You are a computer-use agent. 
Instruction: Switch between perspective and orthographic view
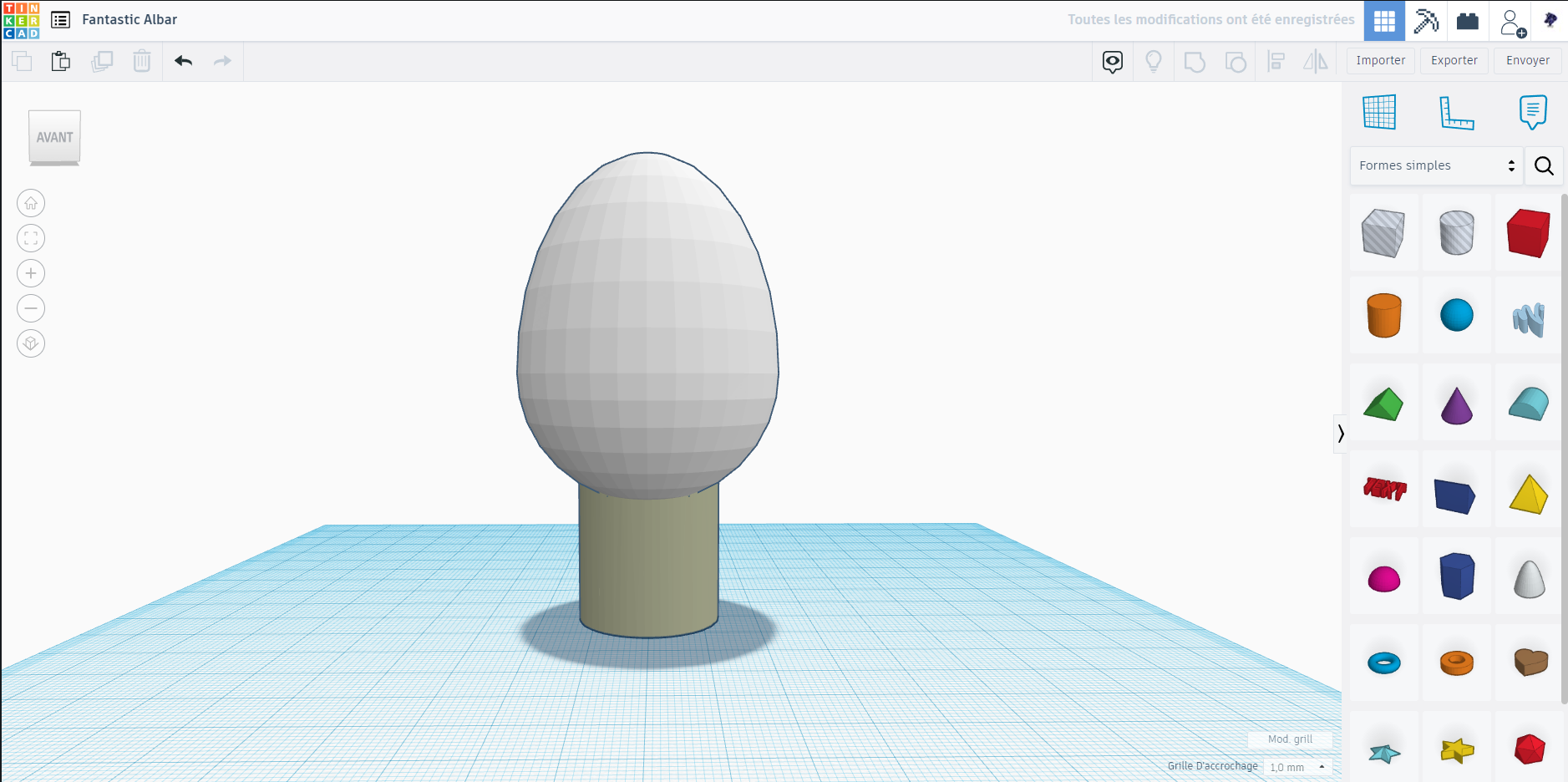pyautogui.click(x=31, y=343)
